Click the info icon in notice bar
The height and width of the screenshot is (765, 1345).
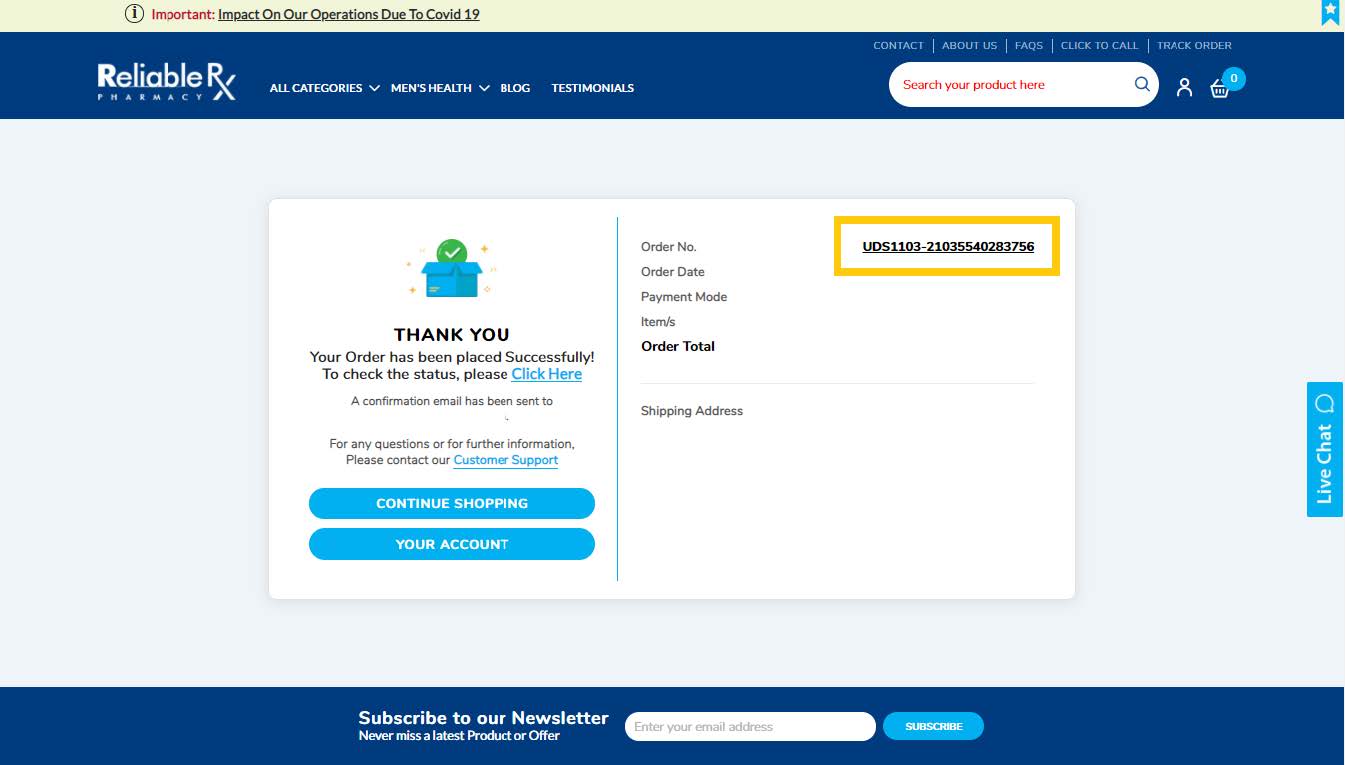point(134,14)
